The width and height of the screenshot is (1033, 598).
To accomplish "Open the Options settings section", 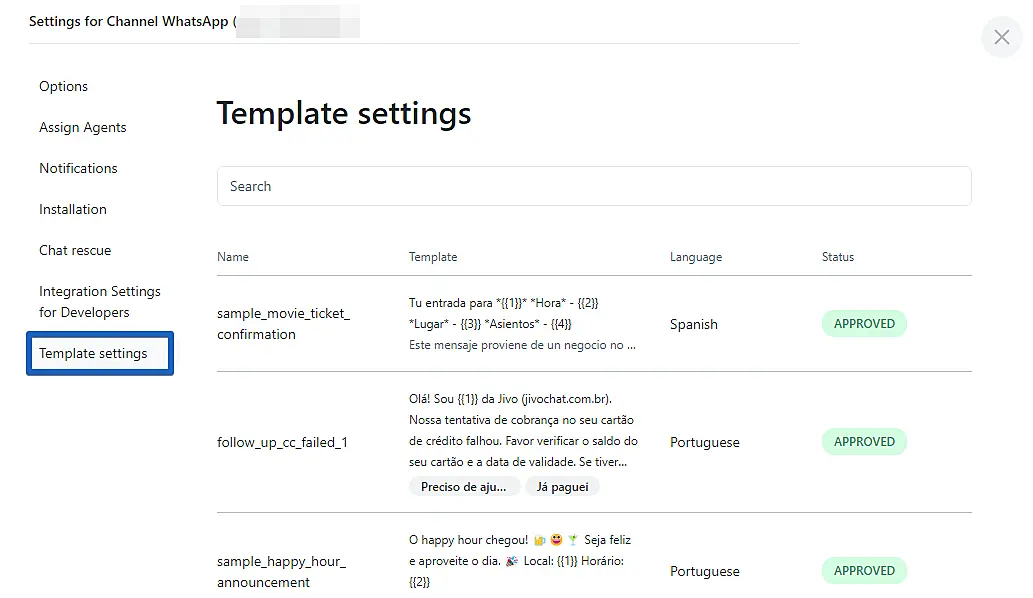I will click(64, 86).
